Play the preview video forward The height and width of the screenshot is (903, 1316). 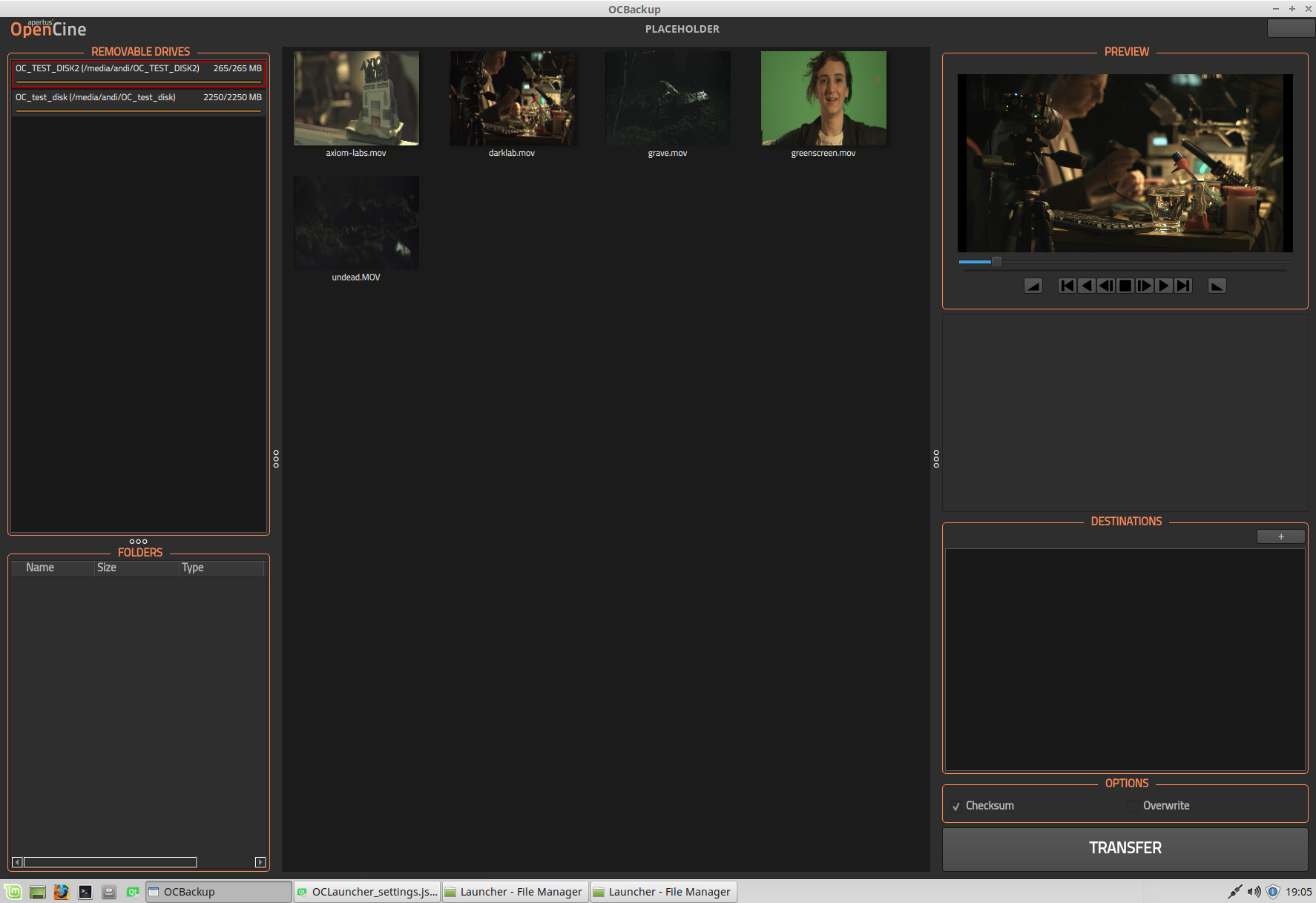(1164, 286)
